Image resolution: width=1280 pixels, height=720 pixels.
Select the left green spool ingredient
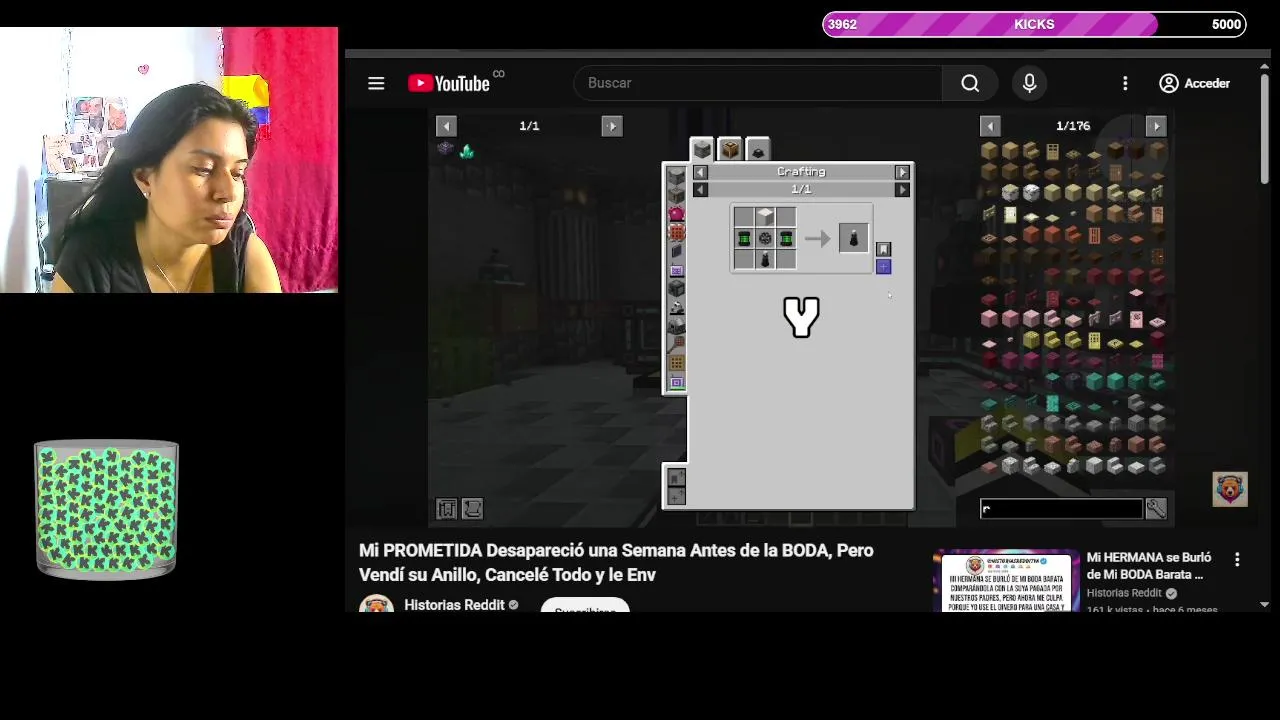[744, 238]
